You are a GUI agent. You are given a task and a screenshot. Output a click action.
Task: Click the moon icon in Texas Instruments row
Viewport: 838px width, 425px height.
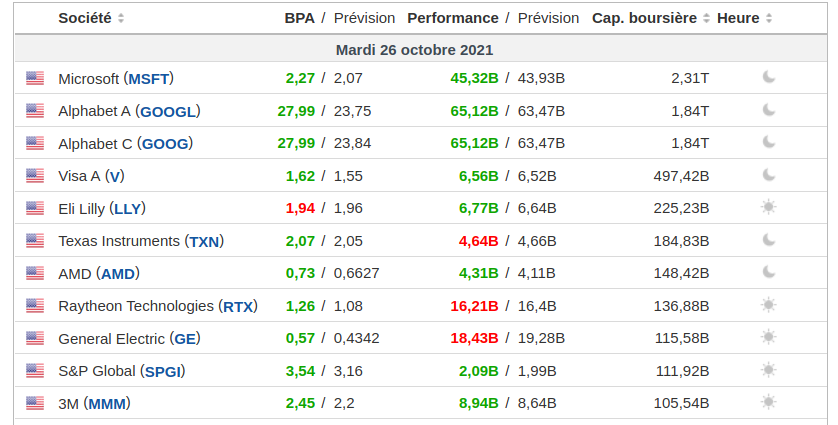tap(768, 240)
